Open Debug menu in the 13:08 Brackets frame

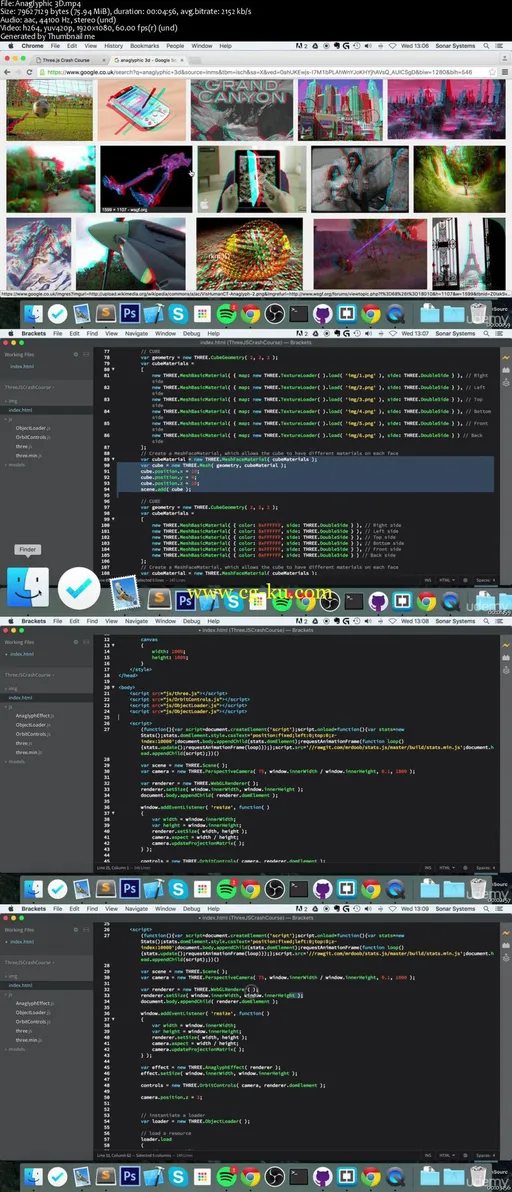click(x=191, y=621)
